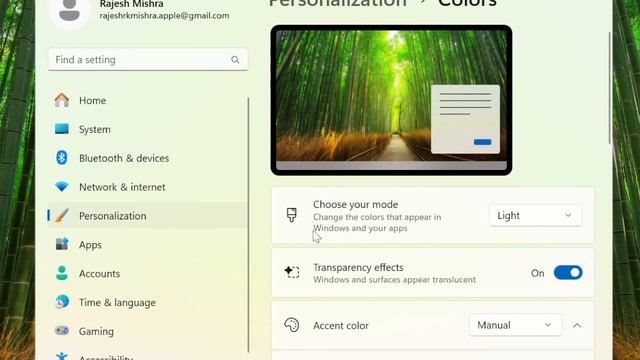Click the Accent color palette icon
This screenshot has width=640, height=360.
pos(291,325)
